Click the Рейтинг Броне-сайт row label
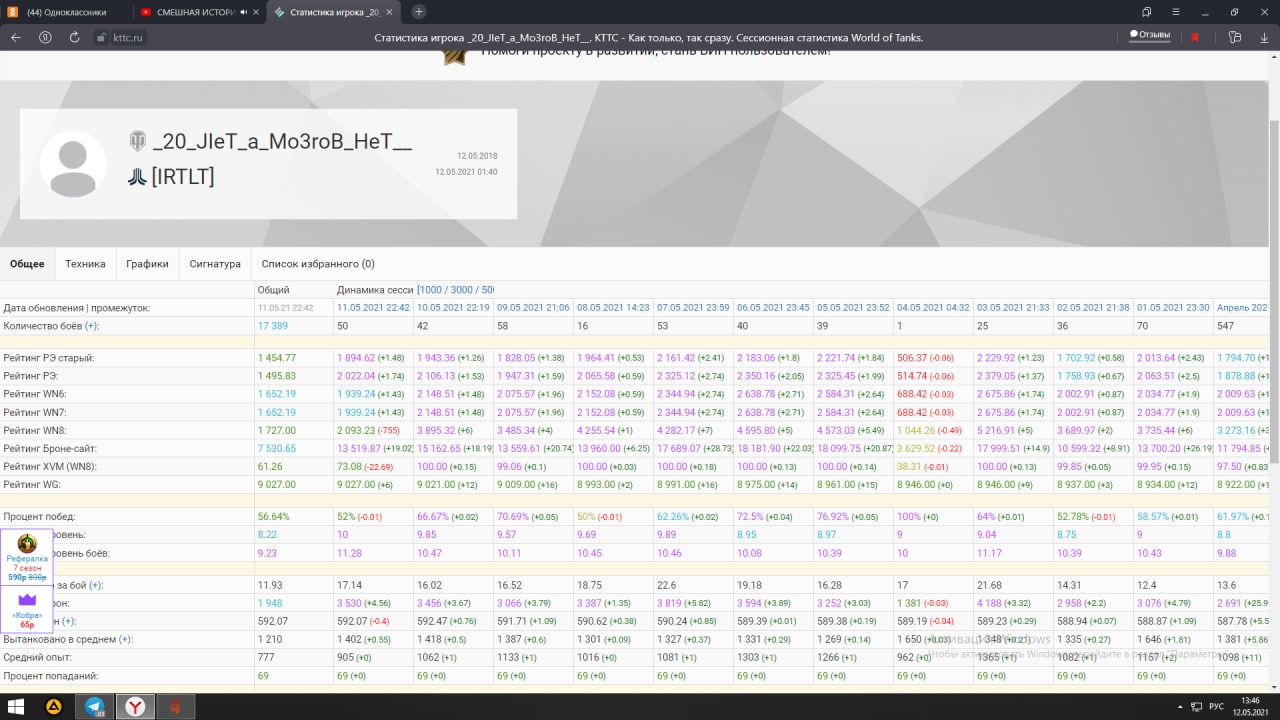The height and width of the screenshot is (720, 1280). (x=50, y=448)
